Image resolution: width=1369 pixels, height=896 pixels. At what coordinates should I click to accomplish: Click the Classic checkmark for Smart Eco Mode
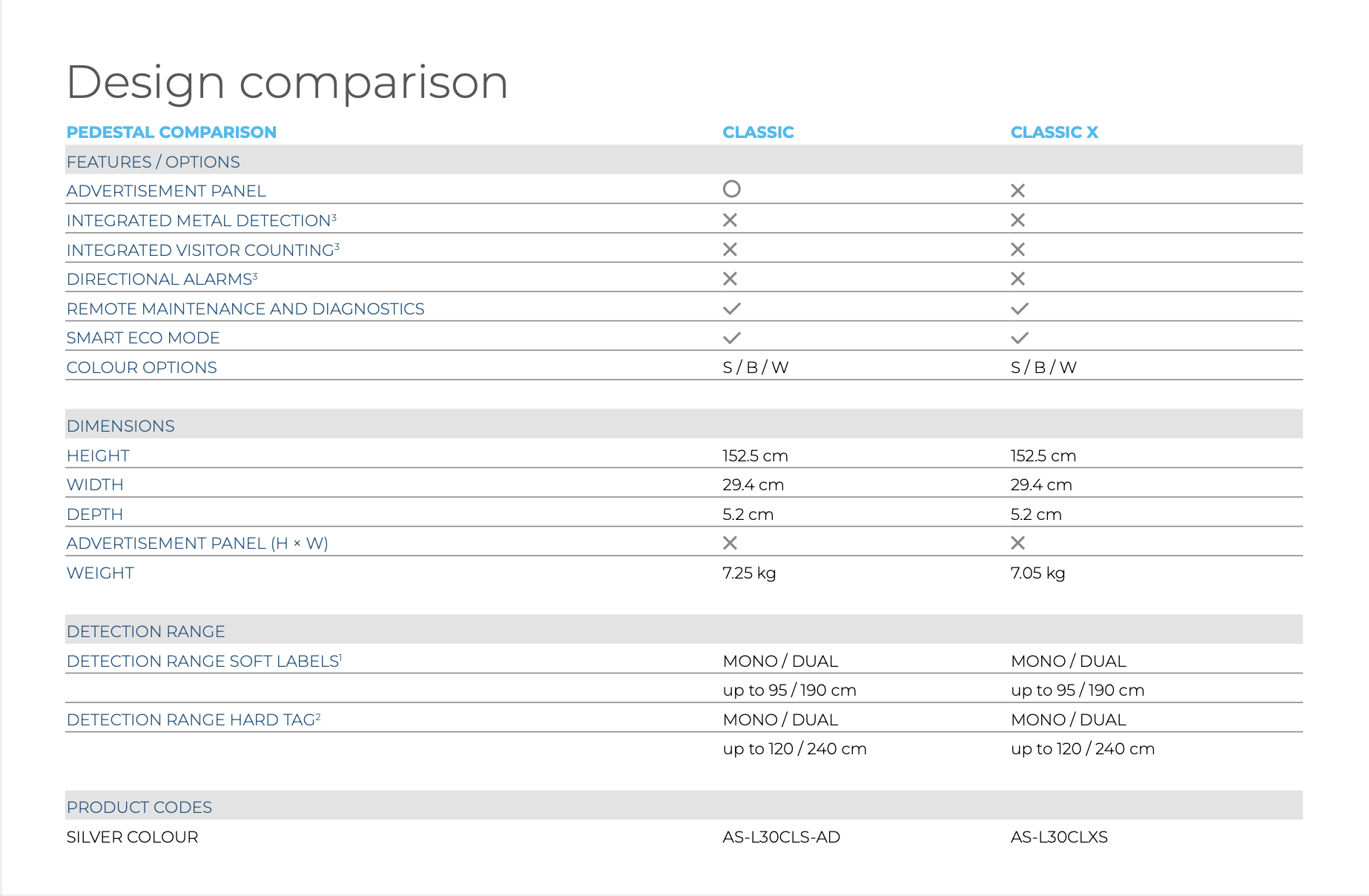pyautogui.click(x=732, y=338)
